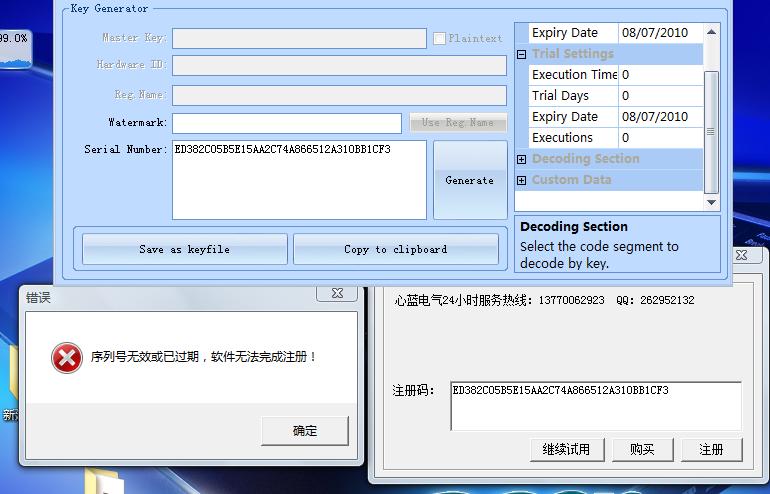Click the property grid scrollbar thumb
This screenshot has width=770, height=494.
click(711, 130)
